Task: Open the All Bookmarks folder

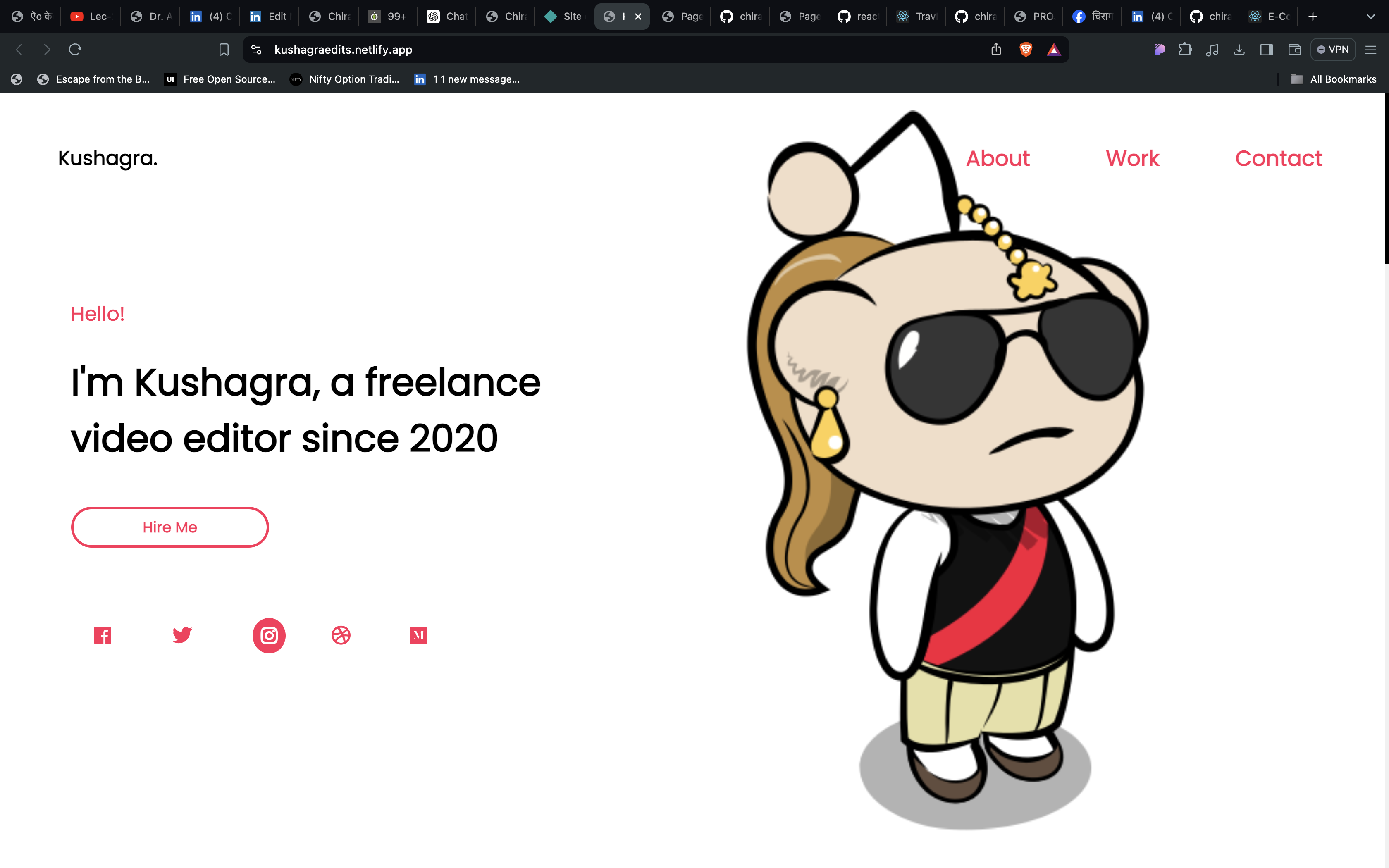Action: (1333, 79)
